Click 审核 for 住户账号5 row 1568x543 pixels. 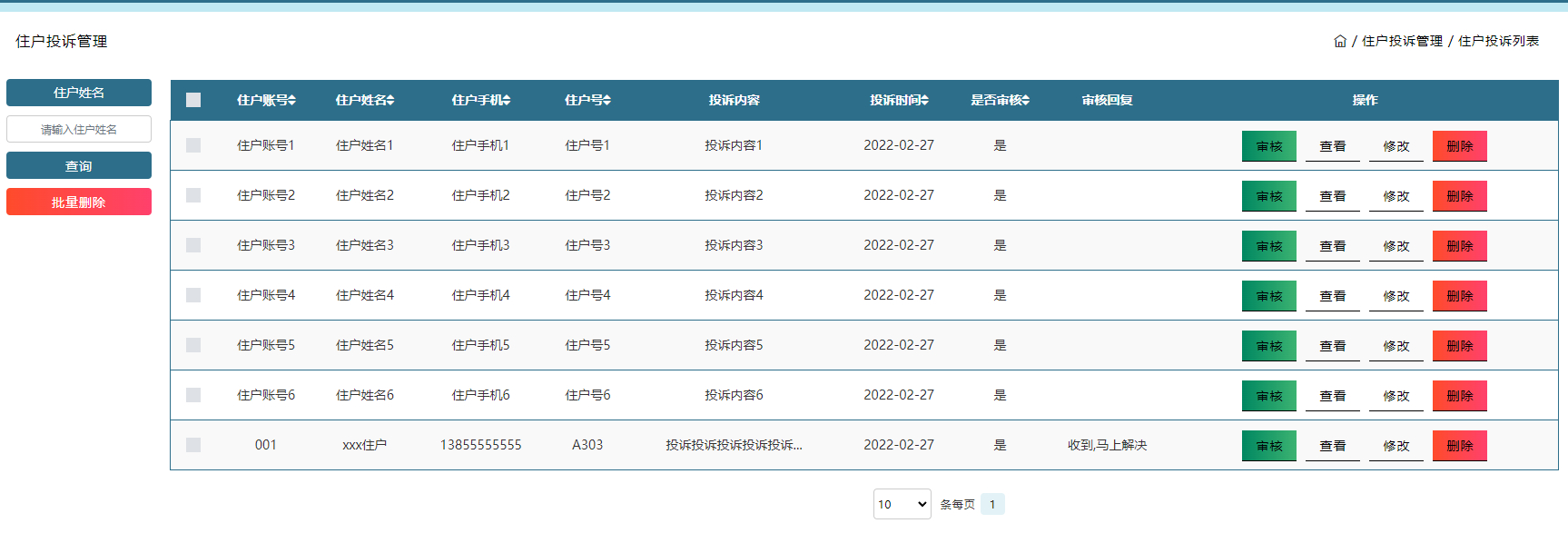(x=1269, y=346)
